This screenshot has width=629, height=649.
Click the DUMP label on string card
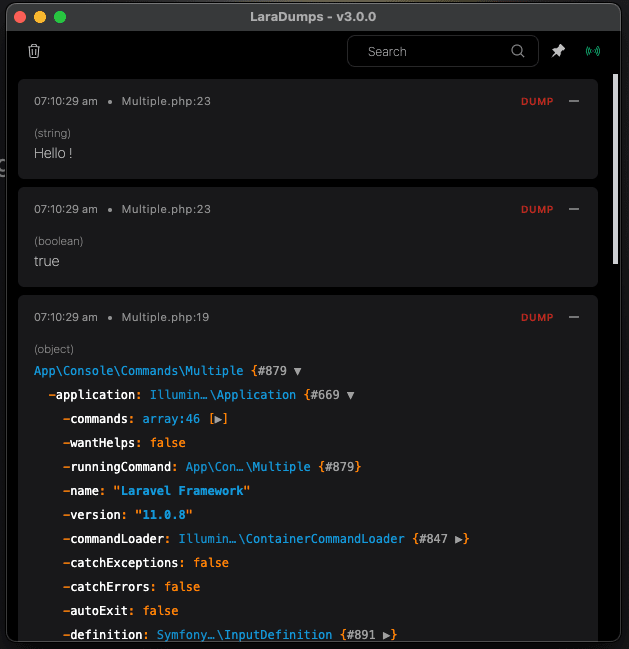tap(537, 101)
